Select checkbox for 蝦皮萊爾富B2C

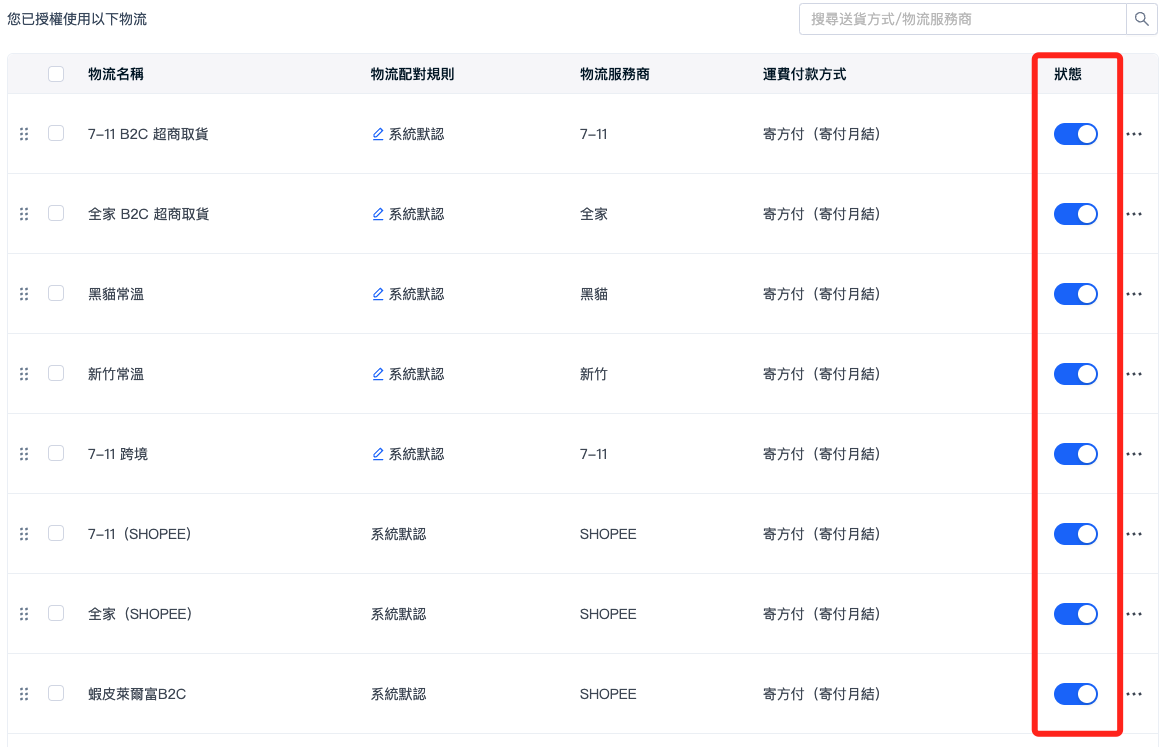click(56, 693)
